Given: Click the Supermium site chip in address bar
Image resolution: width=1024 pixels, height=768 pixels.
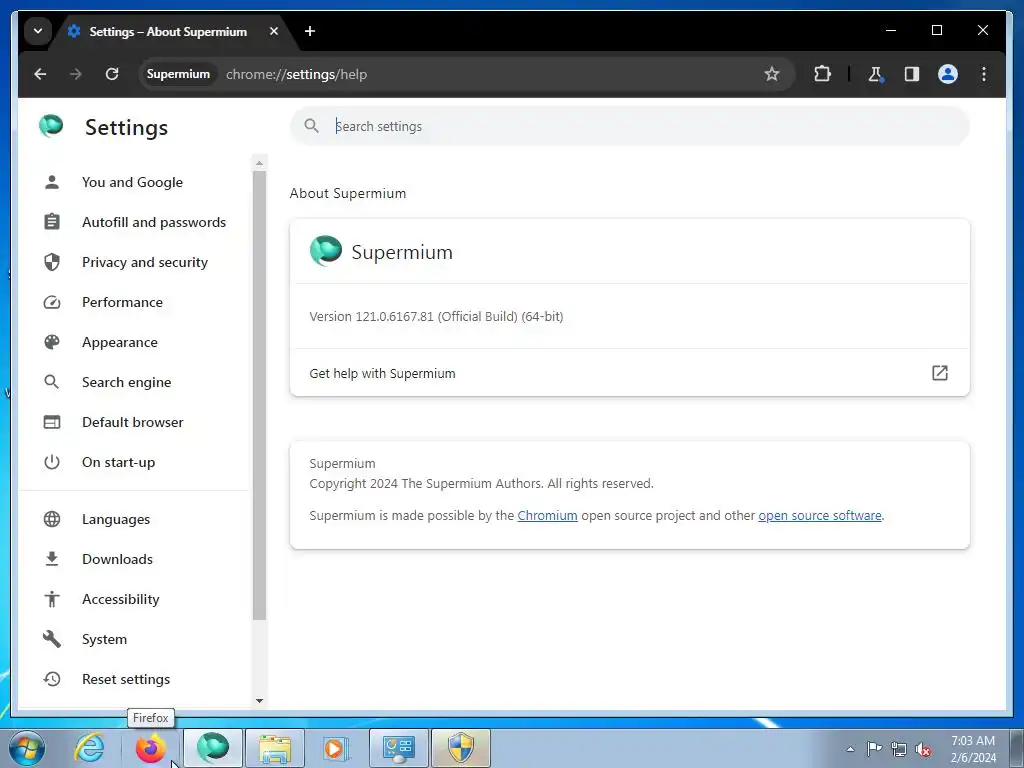Looking at the screenshot, I should tap(178, 74).
